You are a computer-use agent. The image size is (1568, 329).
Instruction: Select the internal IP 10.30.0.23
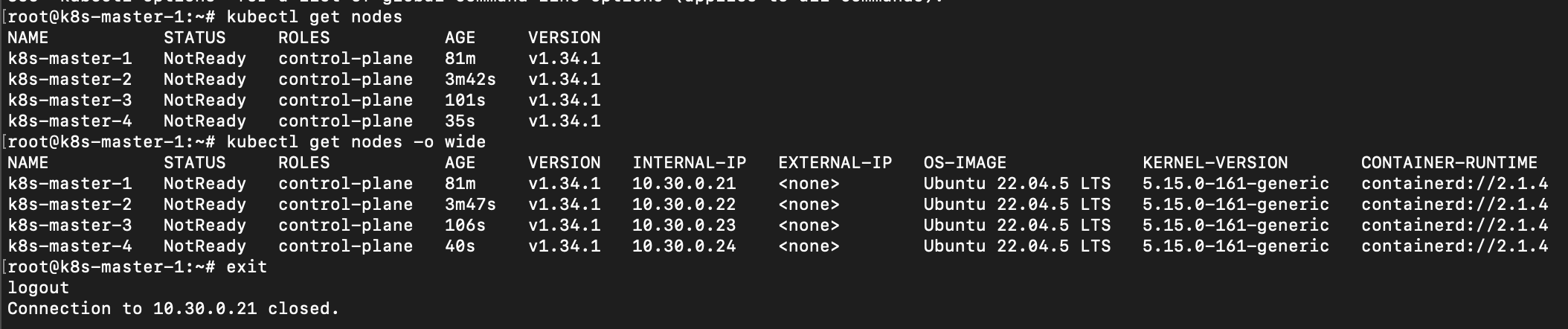click(684, 226)
